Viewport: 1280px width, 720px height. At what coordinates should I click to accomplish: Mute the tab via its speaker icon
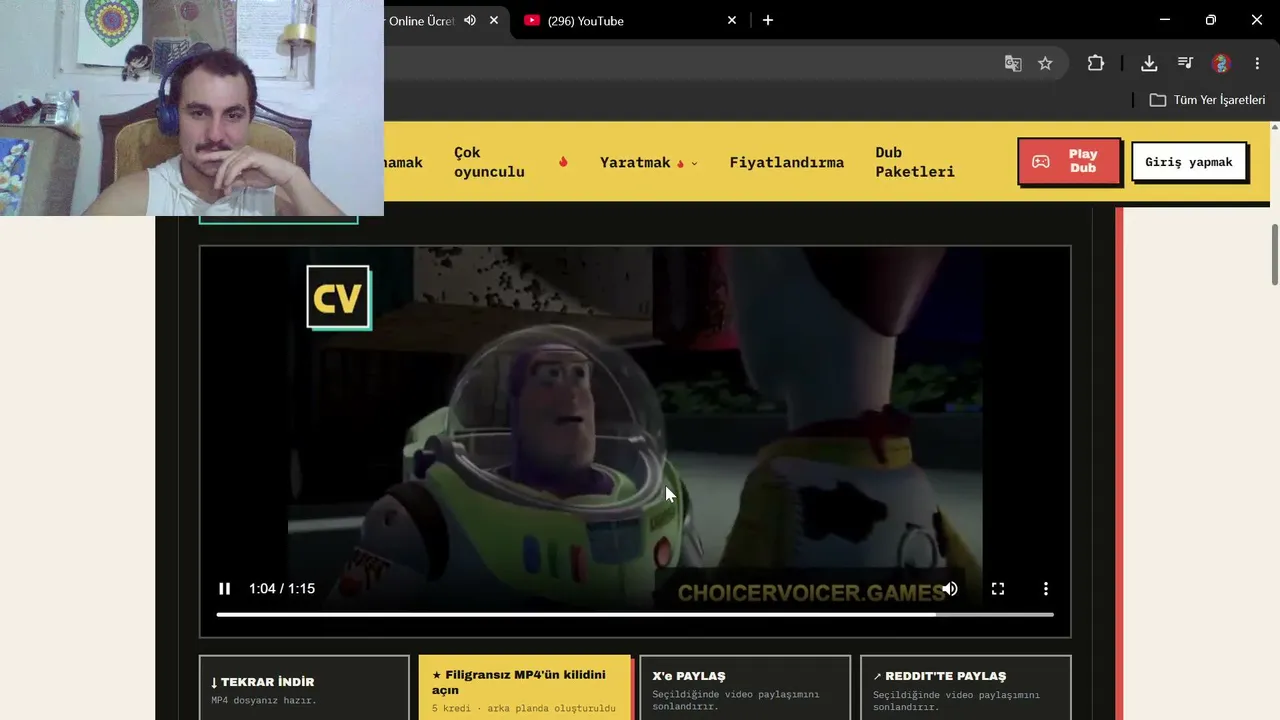470,20
